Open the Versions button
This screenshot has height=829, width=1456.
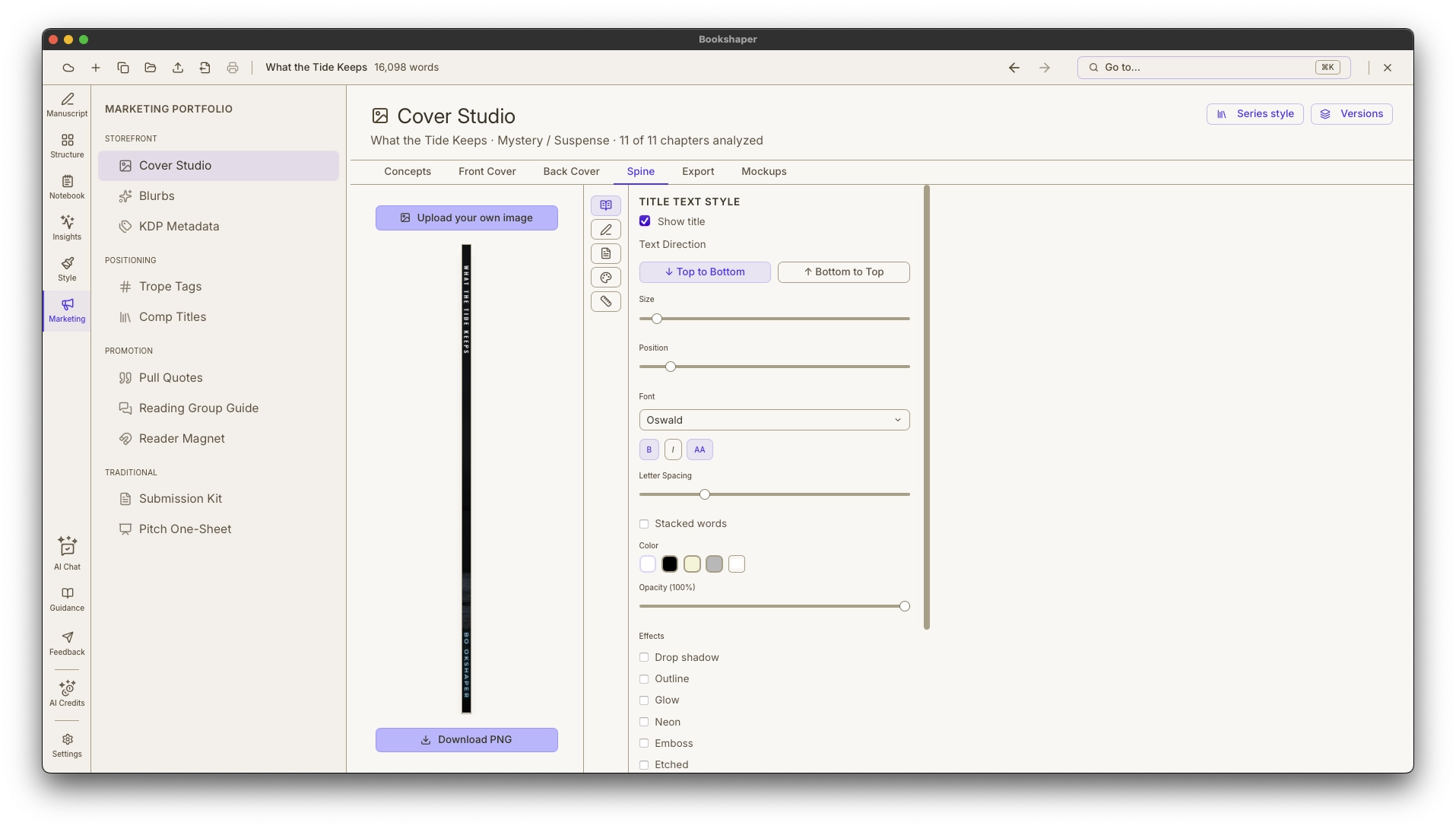[1352, 114]
